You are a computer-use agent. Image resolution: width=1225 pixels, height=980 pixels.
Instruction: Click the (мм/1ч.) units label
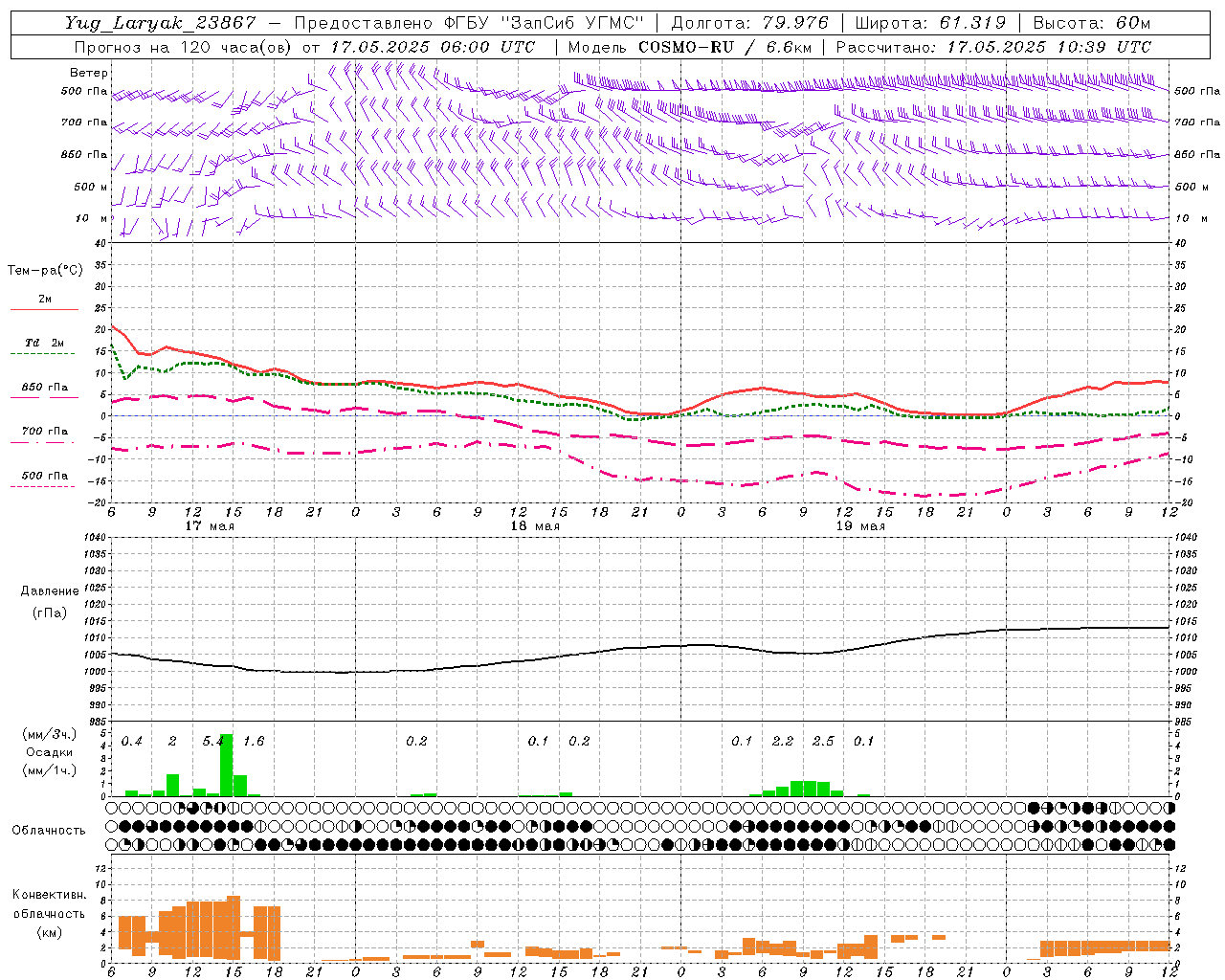tap(49, 770)
